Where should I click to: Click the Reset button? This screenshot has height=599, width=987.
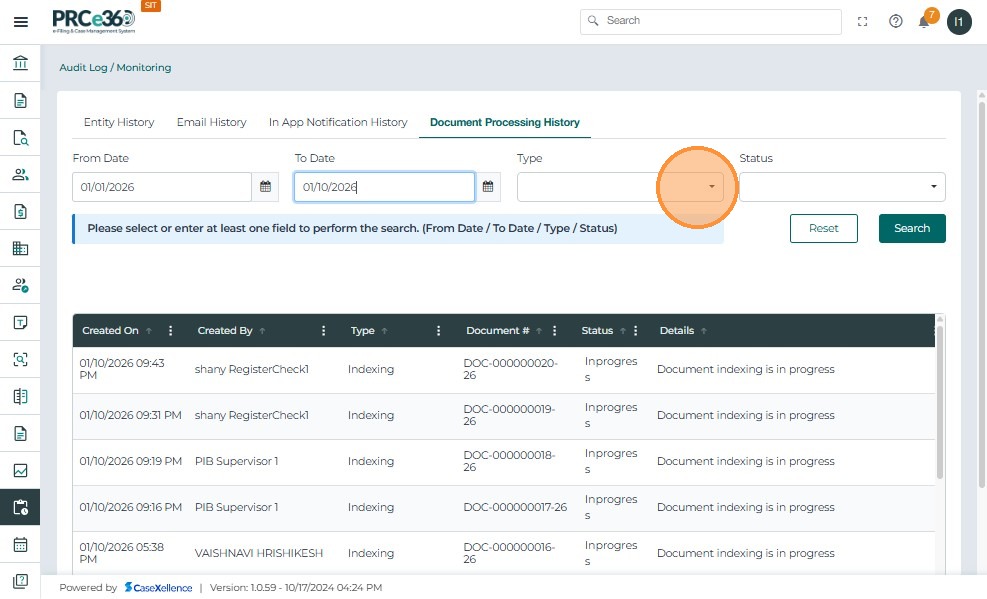click(x=823, y=228)
